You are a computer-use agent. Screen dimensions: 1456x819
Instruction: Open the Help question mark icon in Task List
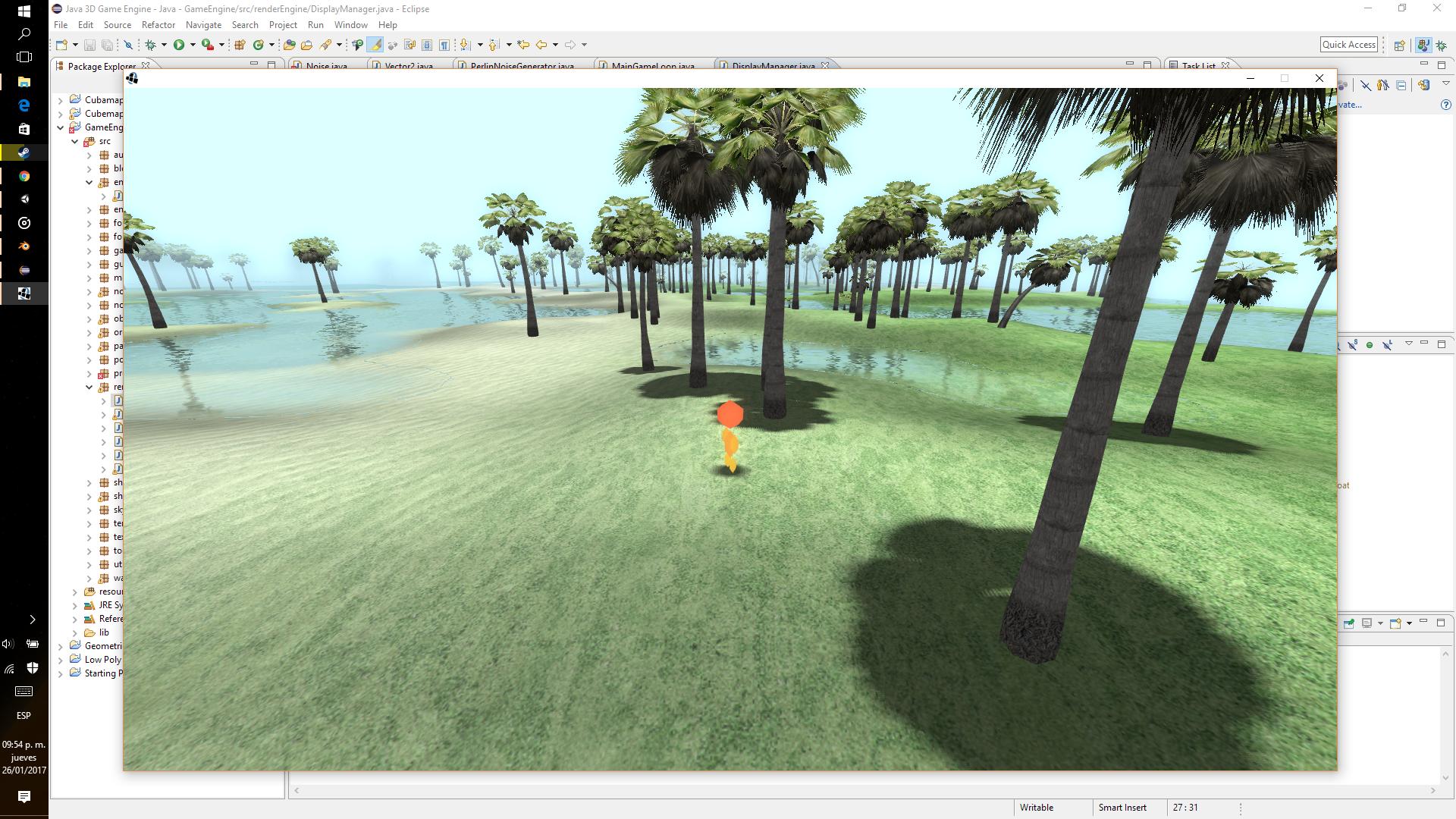[x=1446, y=105]
